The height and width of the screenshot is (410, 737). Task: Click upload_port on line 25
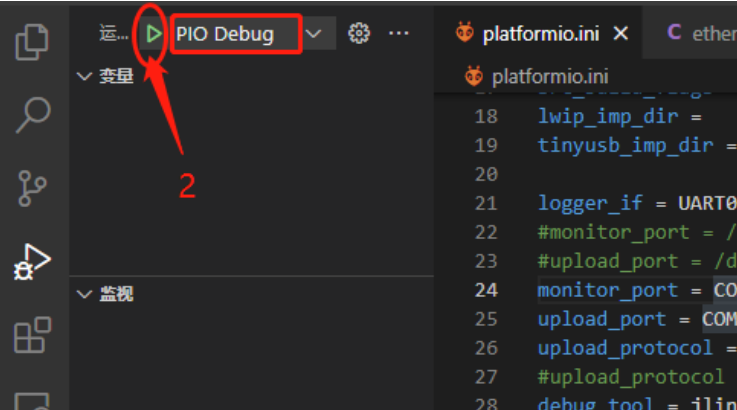pos(602,319)
